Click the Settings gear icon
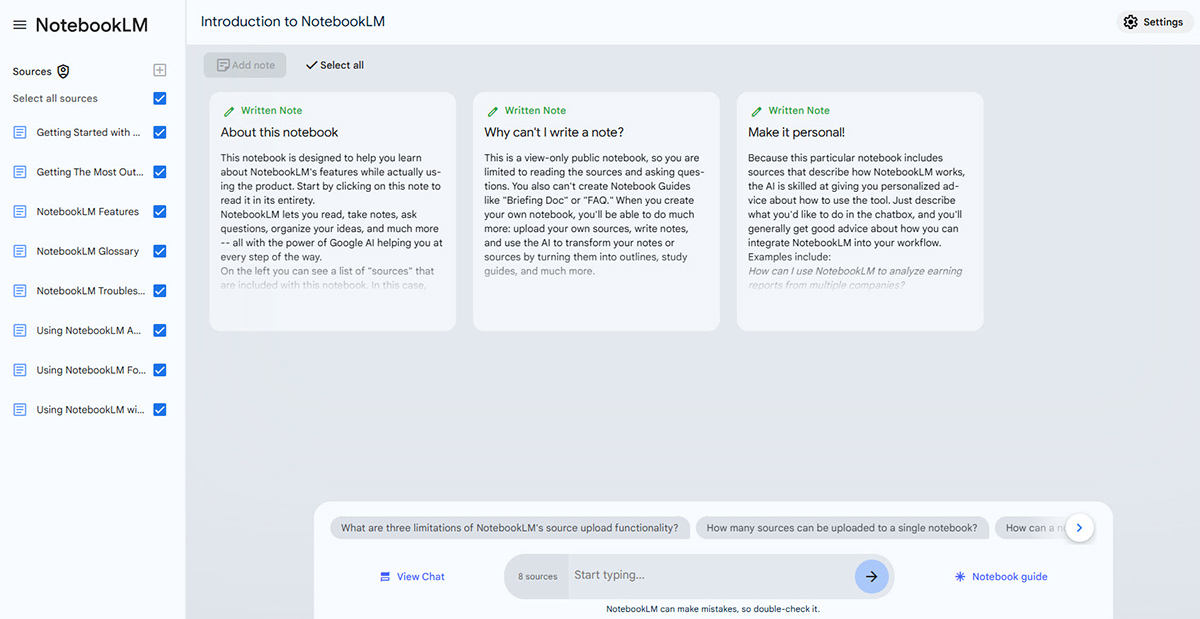The image size is (1200, 619). click(1131, 22)
